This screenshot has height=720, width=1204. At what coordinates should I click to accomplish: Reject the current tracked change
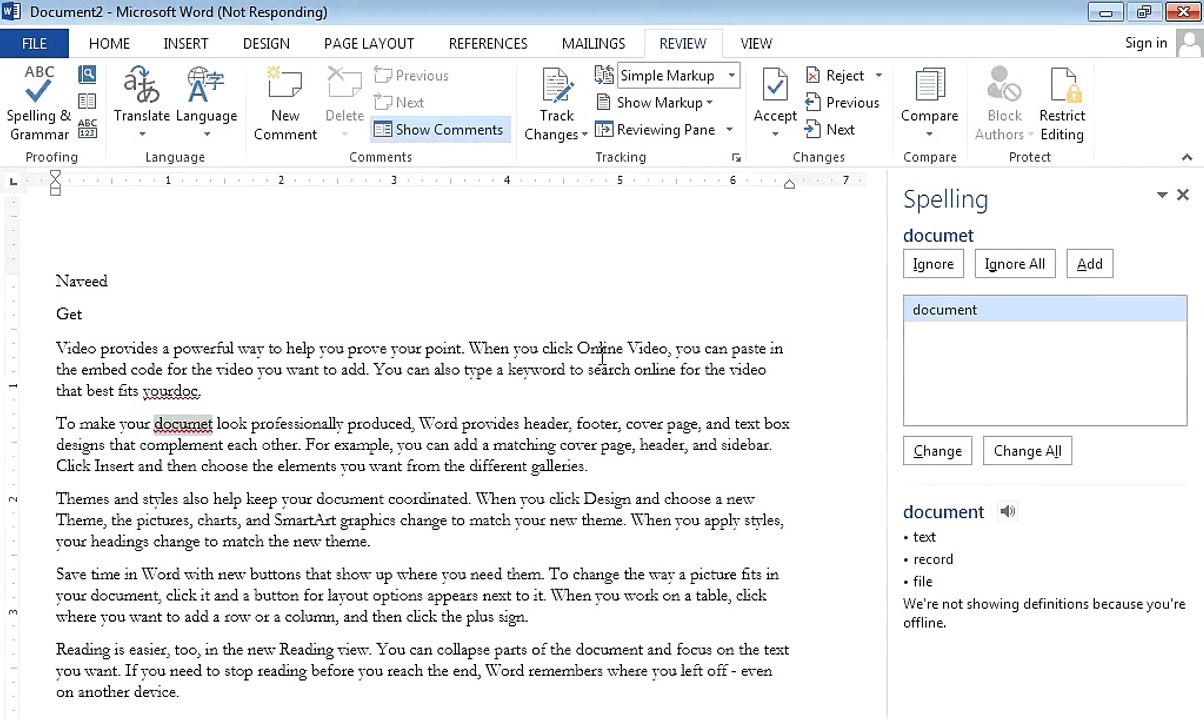pos(835,76)
